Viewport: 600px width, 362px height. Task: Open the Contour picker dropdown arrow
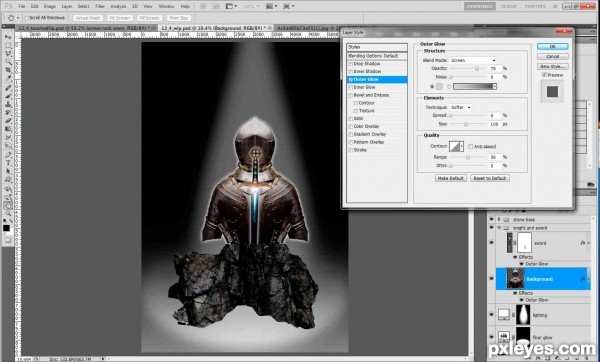coord(462,146)
